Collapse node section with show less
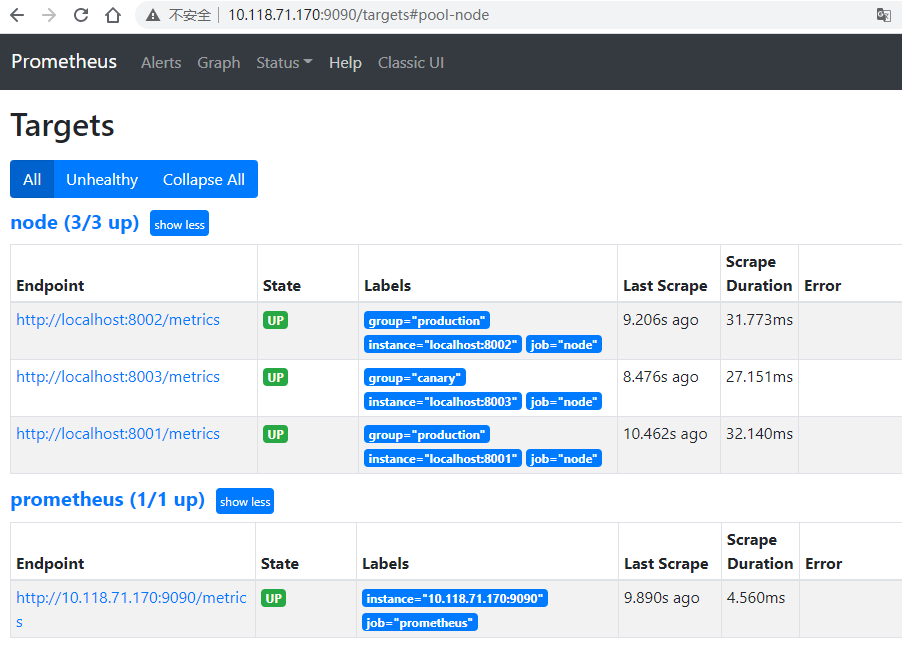902x650 pixels. coord(179,224)
